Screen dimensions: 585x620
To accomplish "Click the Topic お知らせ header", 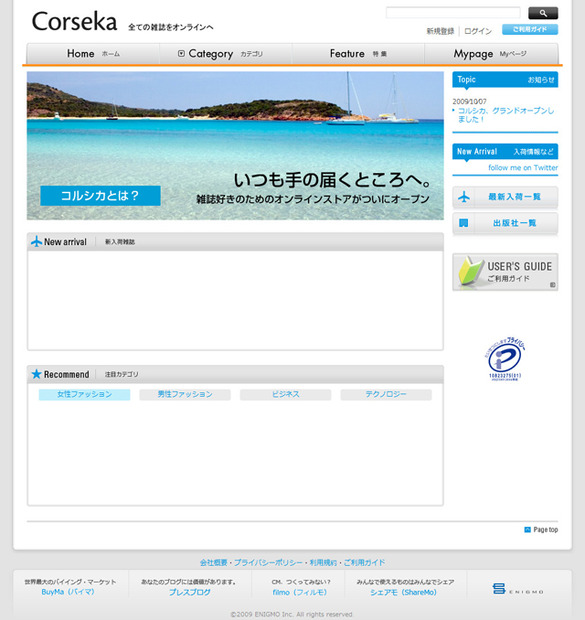I will (505, 79).
